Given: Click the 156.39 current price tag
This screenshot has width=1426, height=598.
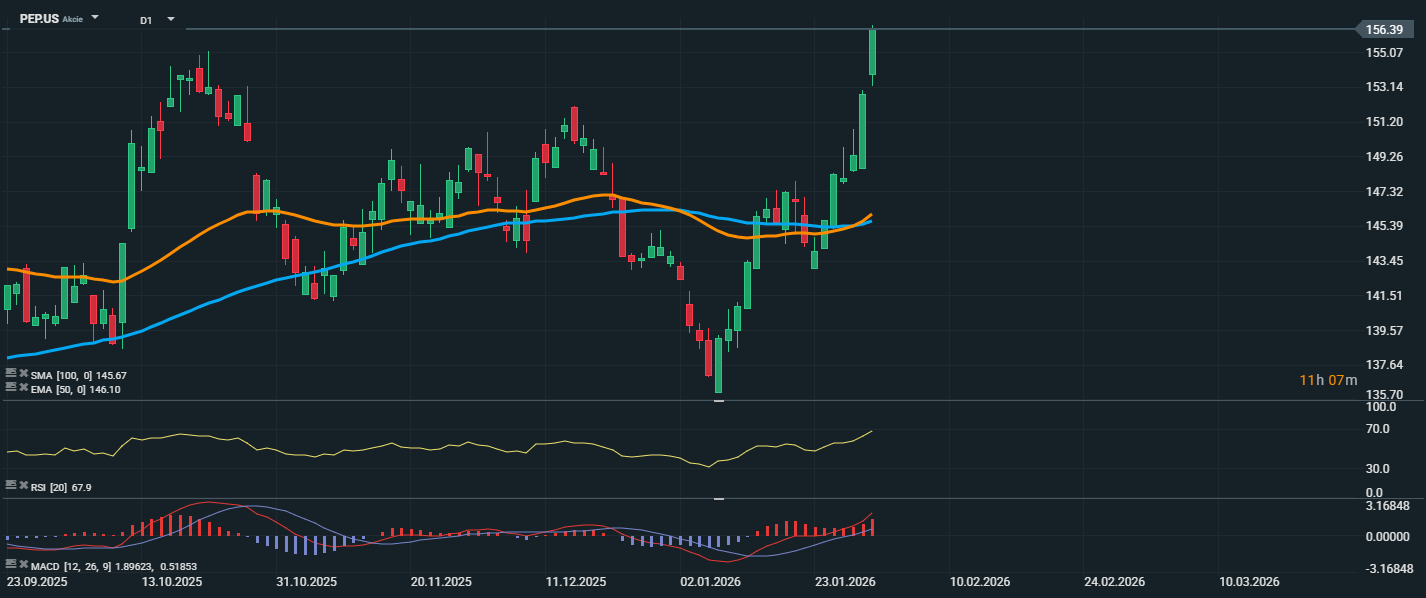Looking at the screenshot, I should click(x=1386, y=30).
